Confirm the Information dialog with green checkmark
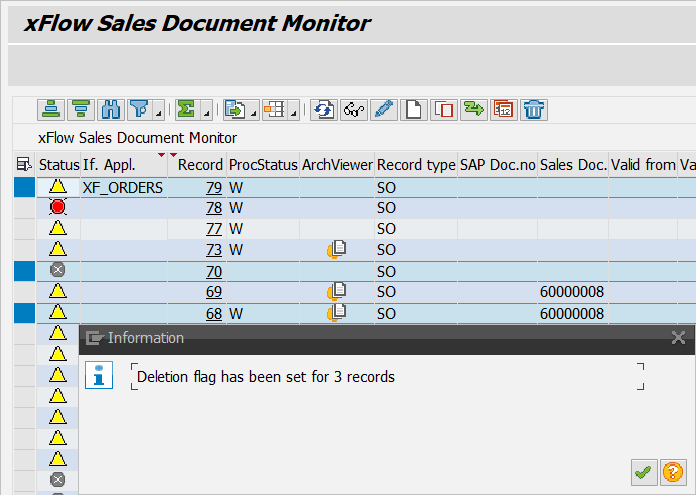696x495 pixels. point(643,472)
